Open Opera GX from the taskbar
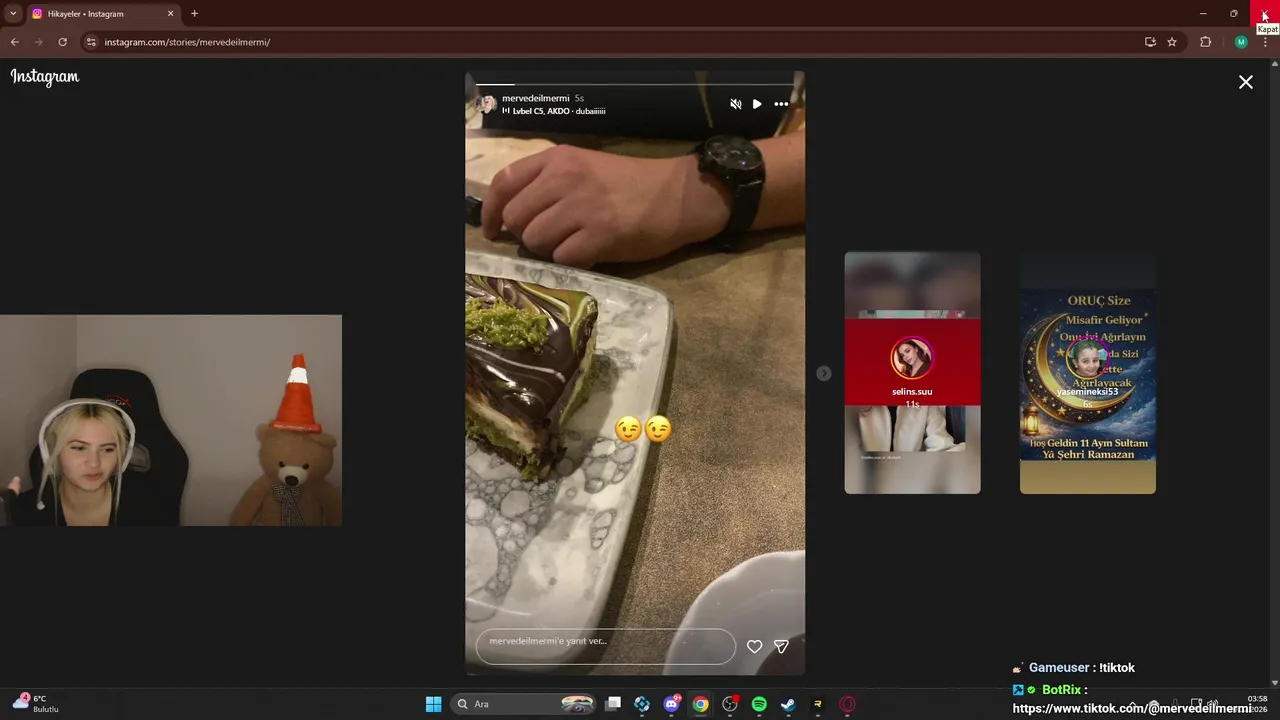This screenshot has height=720, width=1280. tap(847, 704)
